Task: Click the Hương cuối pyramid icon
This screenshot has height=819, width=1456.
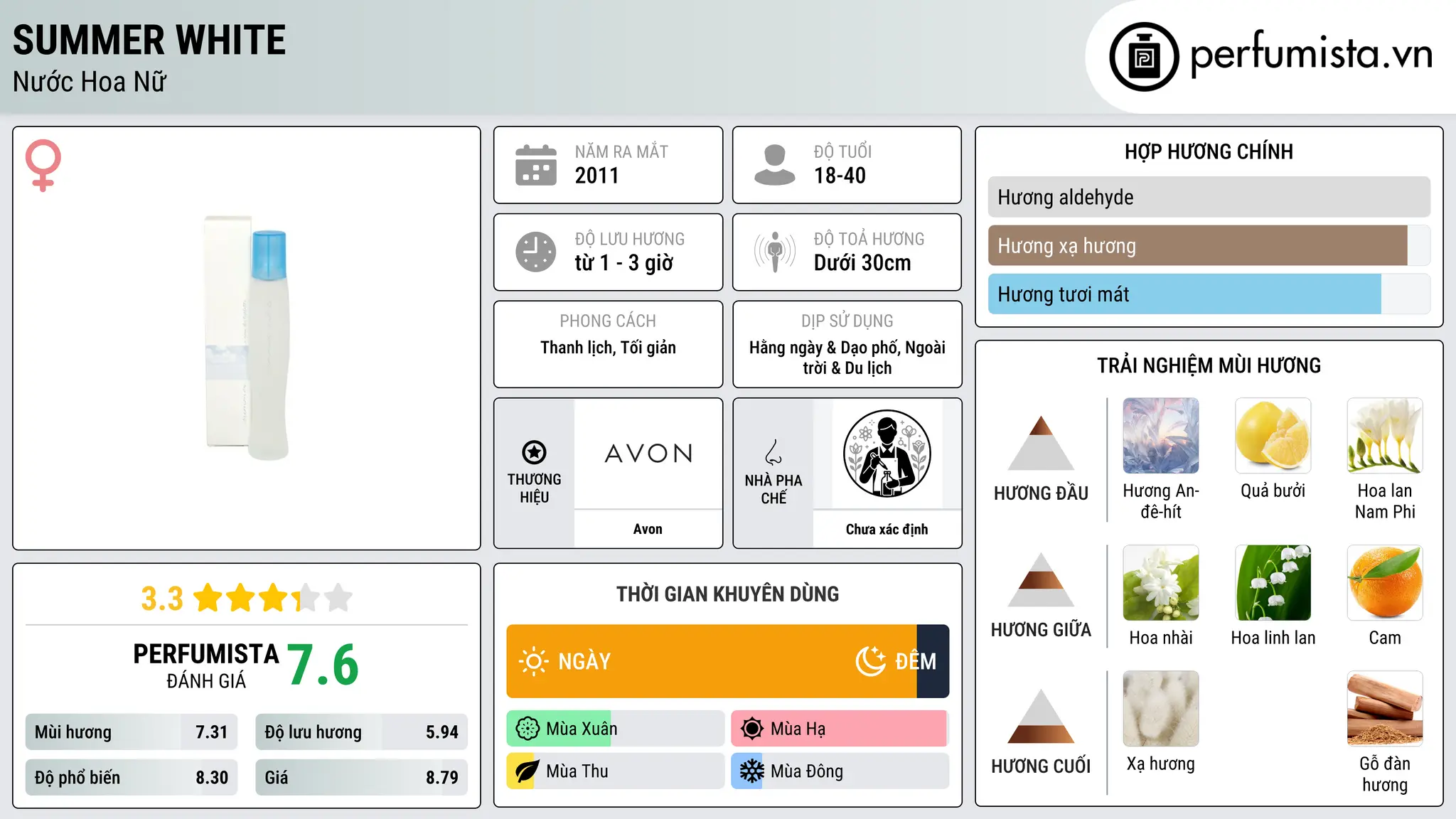Action: [x=1041, y=716]
